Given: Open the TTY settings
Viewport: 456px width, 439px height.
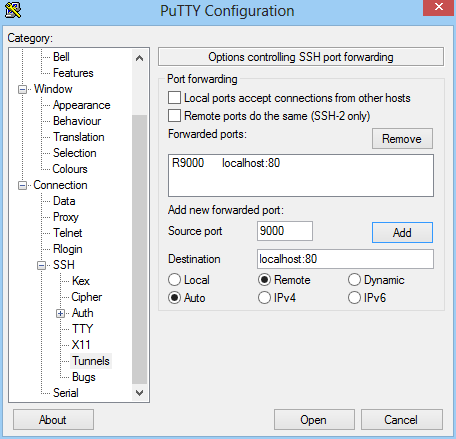Looking at the screenshot, I should [x=82, y=329].
